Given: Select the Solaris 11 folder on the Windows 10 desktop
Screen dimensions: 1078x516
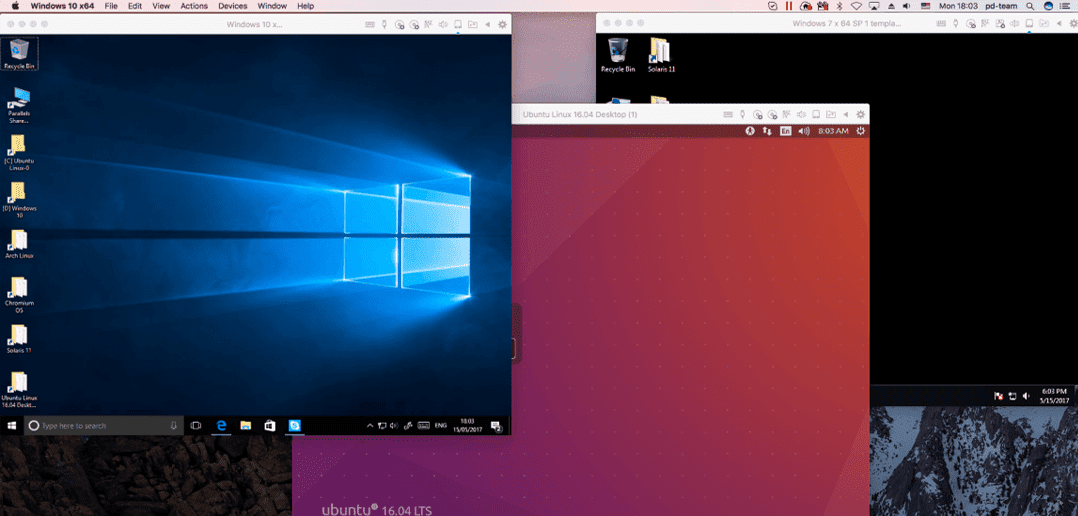Looking at the screenshot, I should point(19,339).
